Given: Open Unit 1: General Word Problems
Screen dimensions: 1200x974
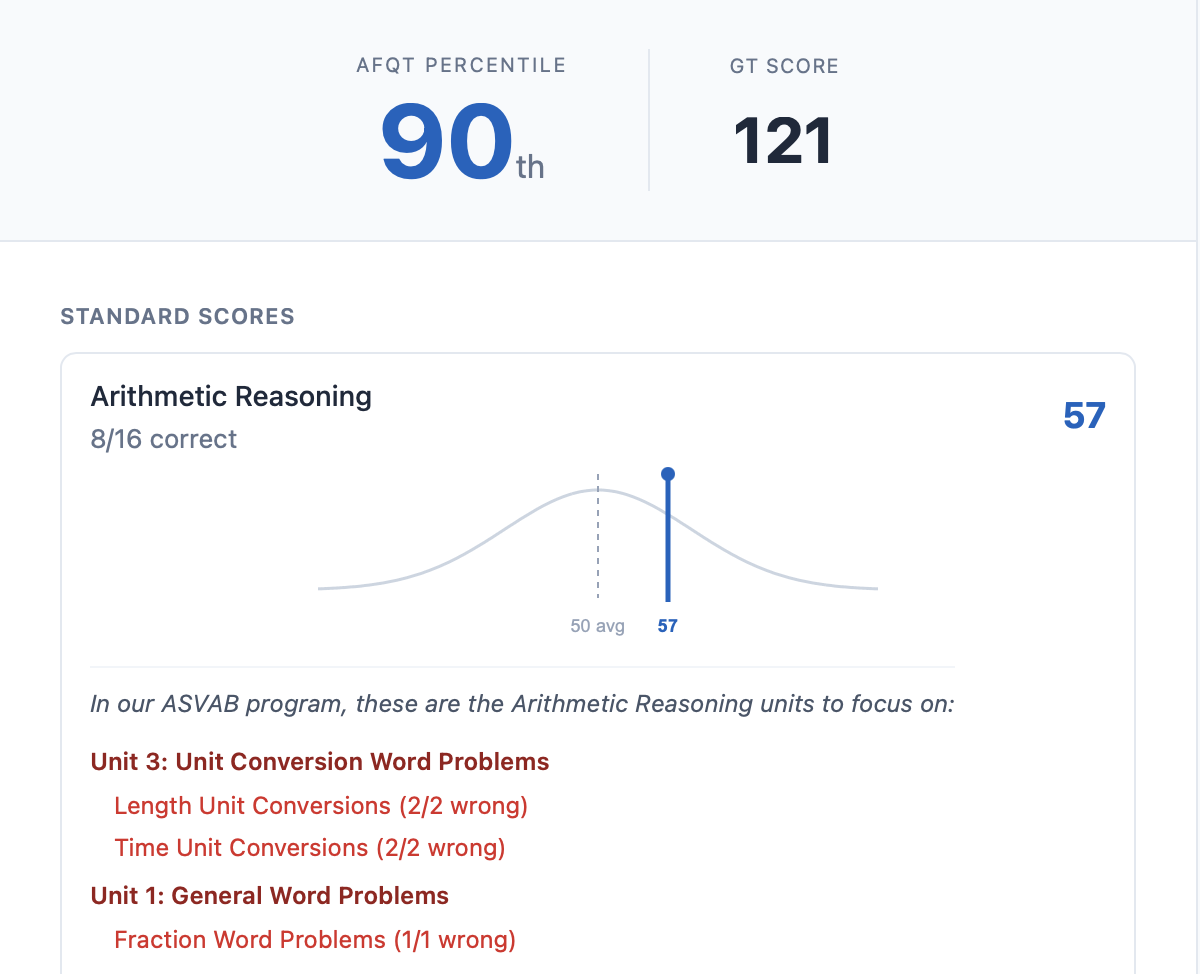Looking at the screenshot, I should pyautogui.click(x=269, y=895).
